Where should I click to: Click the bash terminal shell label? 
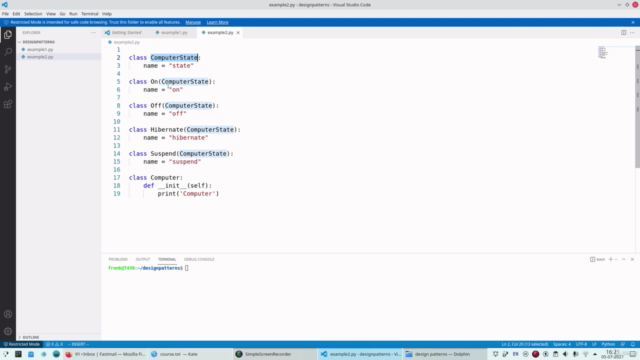point(598,259)
